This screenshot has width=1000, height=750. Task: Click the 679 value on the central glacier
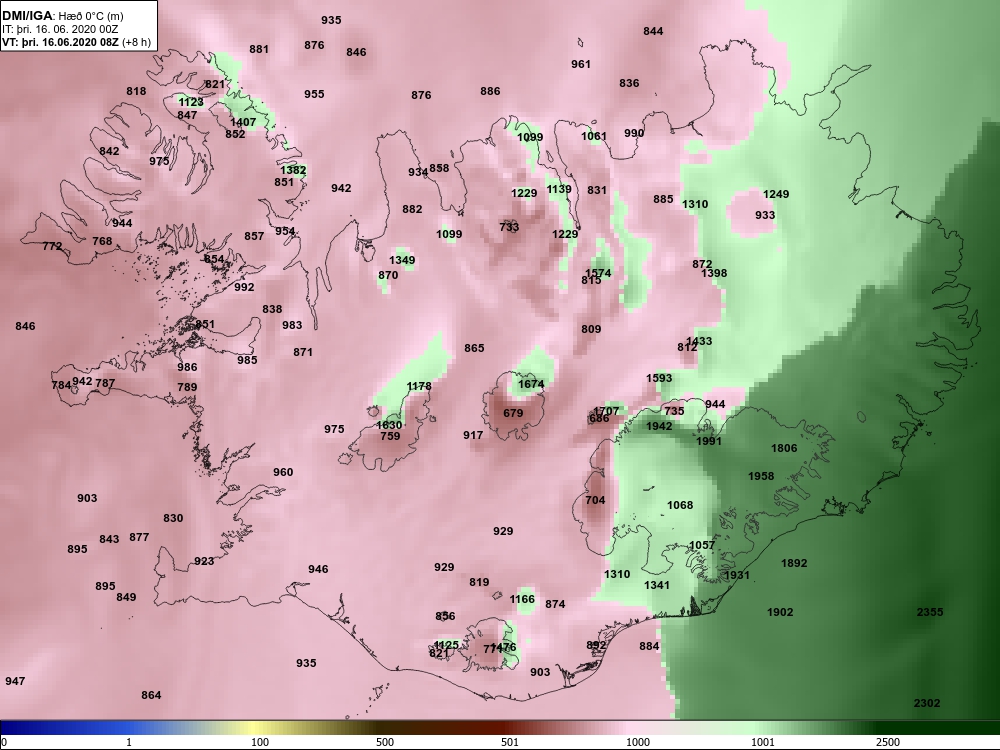(513, 413)
